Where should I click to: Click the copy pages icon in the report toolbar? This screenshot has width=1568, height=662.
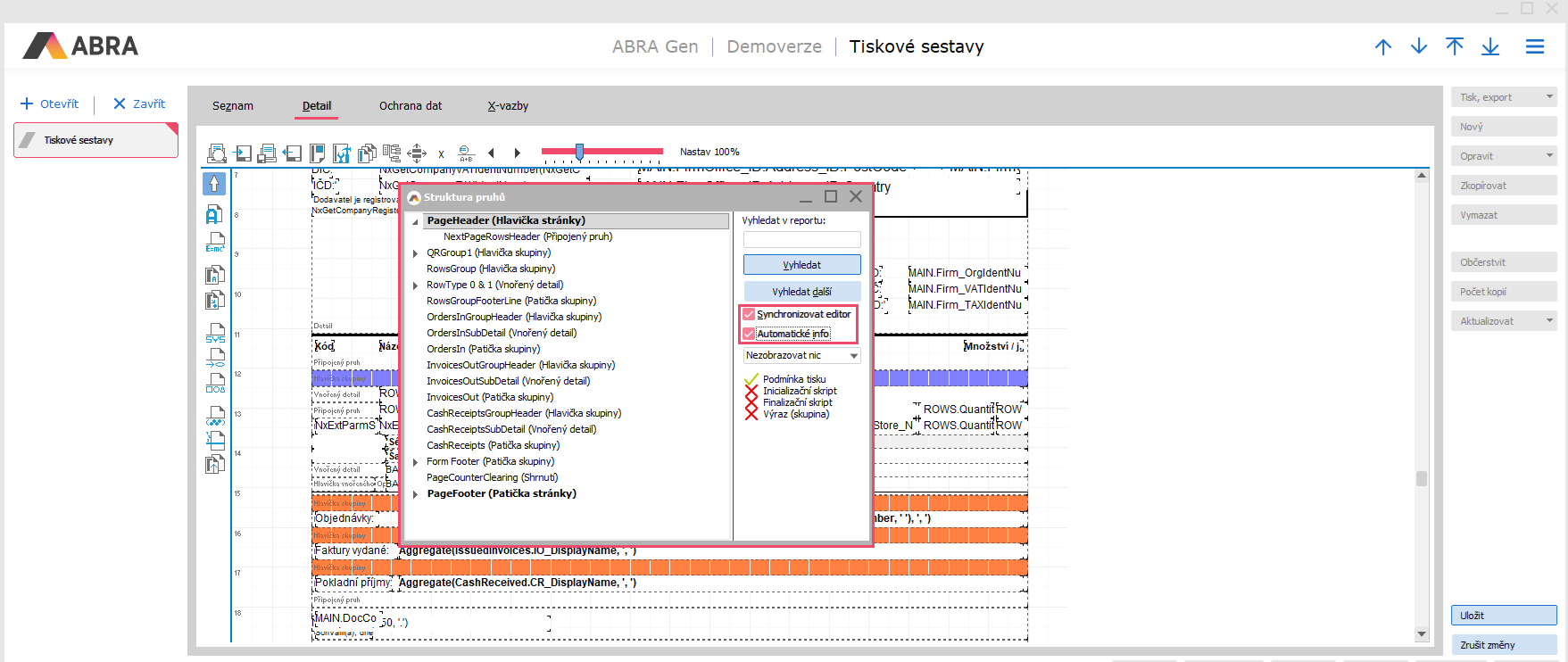(x=367, y=153)
